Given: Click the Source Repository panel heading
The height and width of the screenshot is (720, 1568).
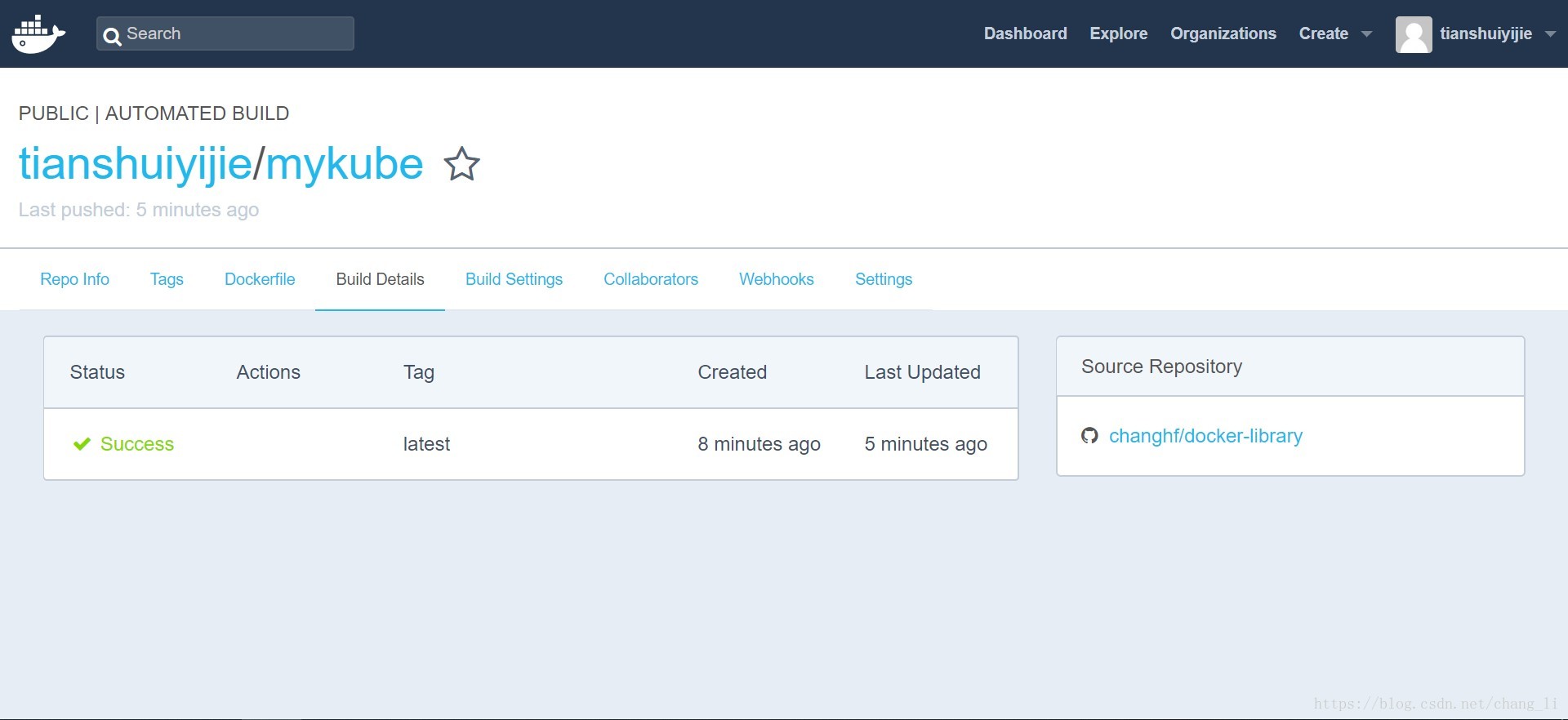Looking at the screenshot, I should pyautogui.click(x=1161, y=367).
